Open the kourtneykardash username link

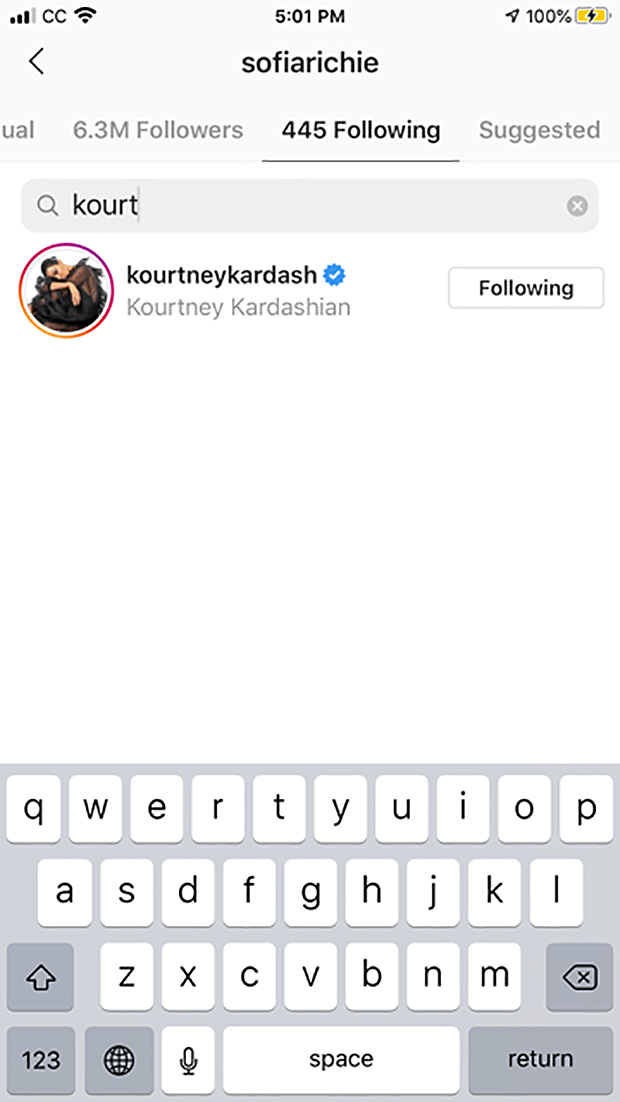click(221, 275)
